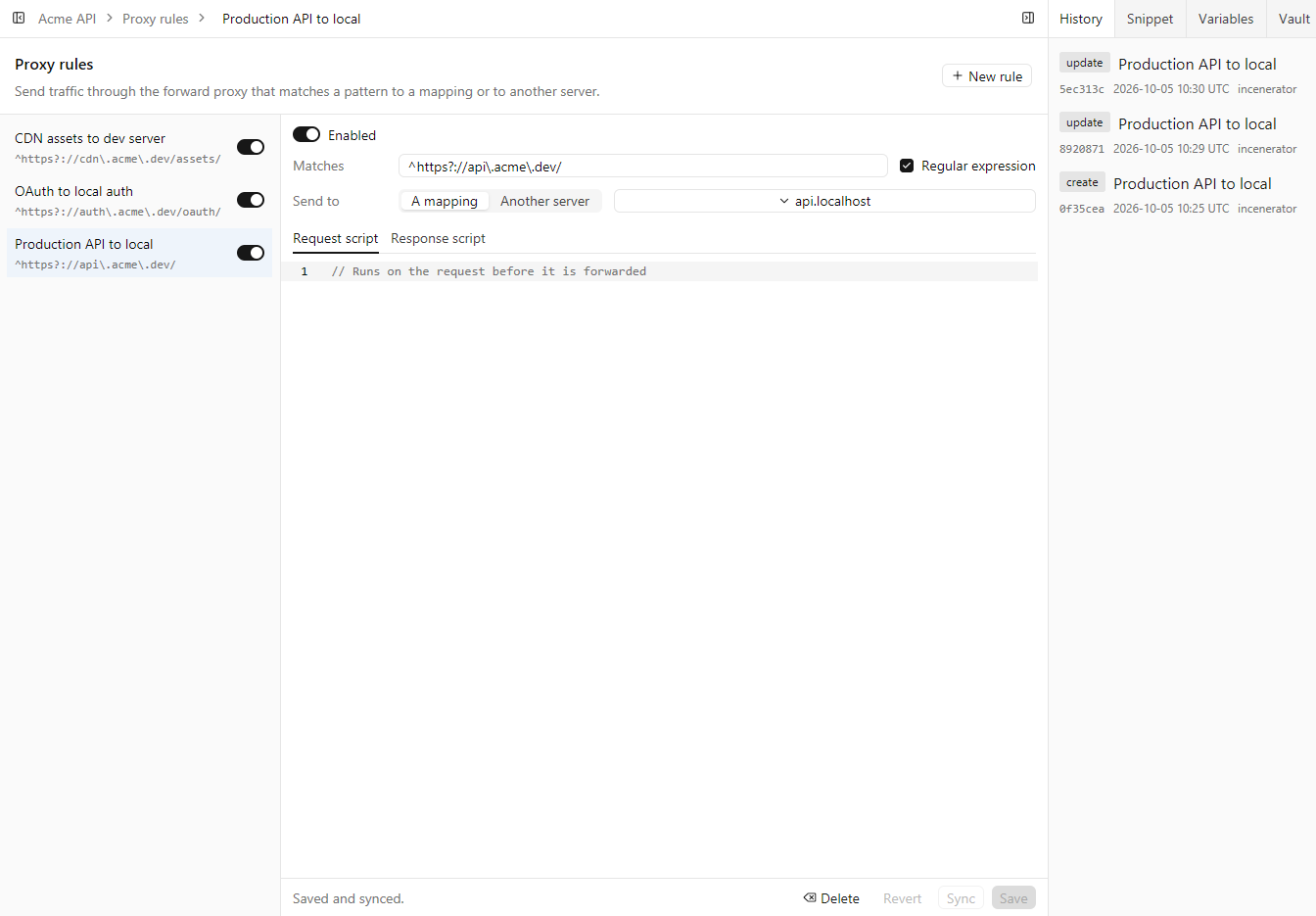Click into the request script editor line 1
The height and width of the screenshot is (916, 1316).
coord(659,271)
